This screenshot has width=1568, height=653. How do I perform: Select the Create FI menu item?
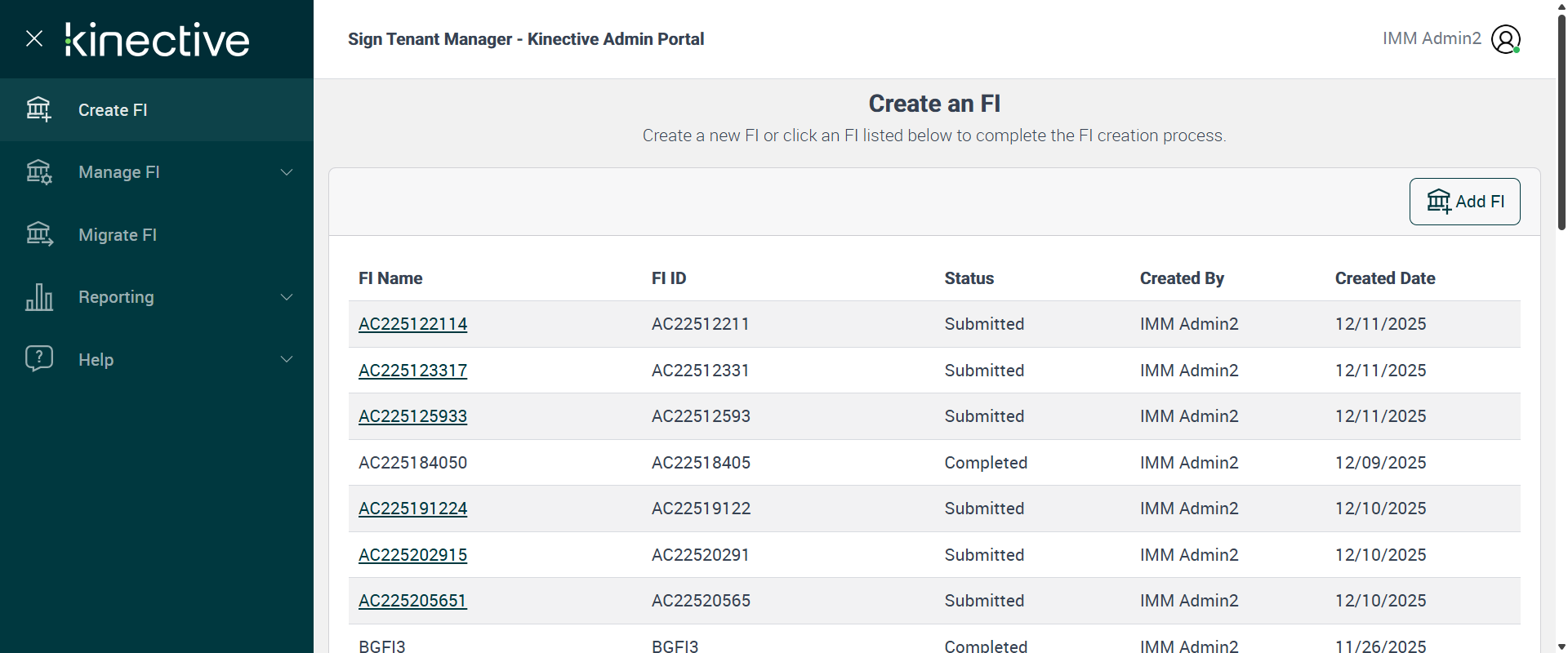click(113, 110)
